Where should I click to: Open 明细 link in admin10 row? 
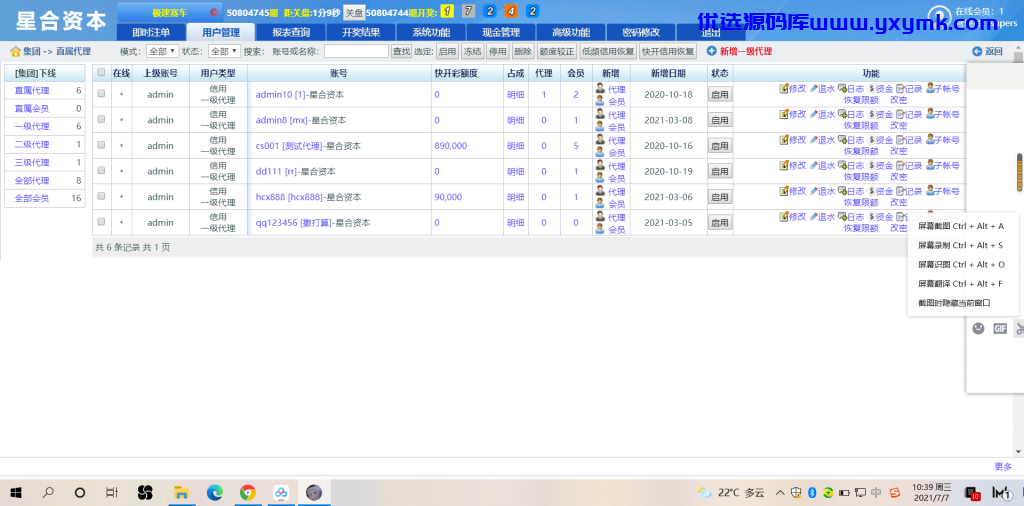click(515, 95)
